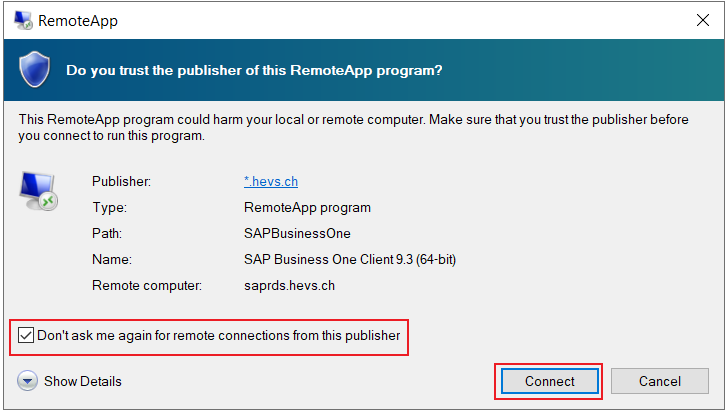Tick the Don't ask me again checkbox box
The image size is (728, 412).
point(26,335)
